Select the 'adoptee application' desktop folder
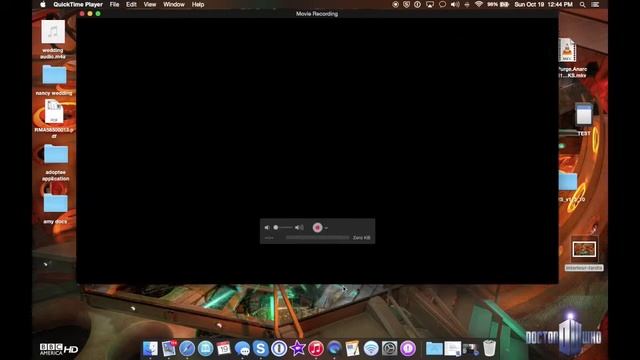640x360 pixels. (56, 162)
